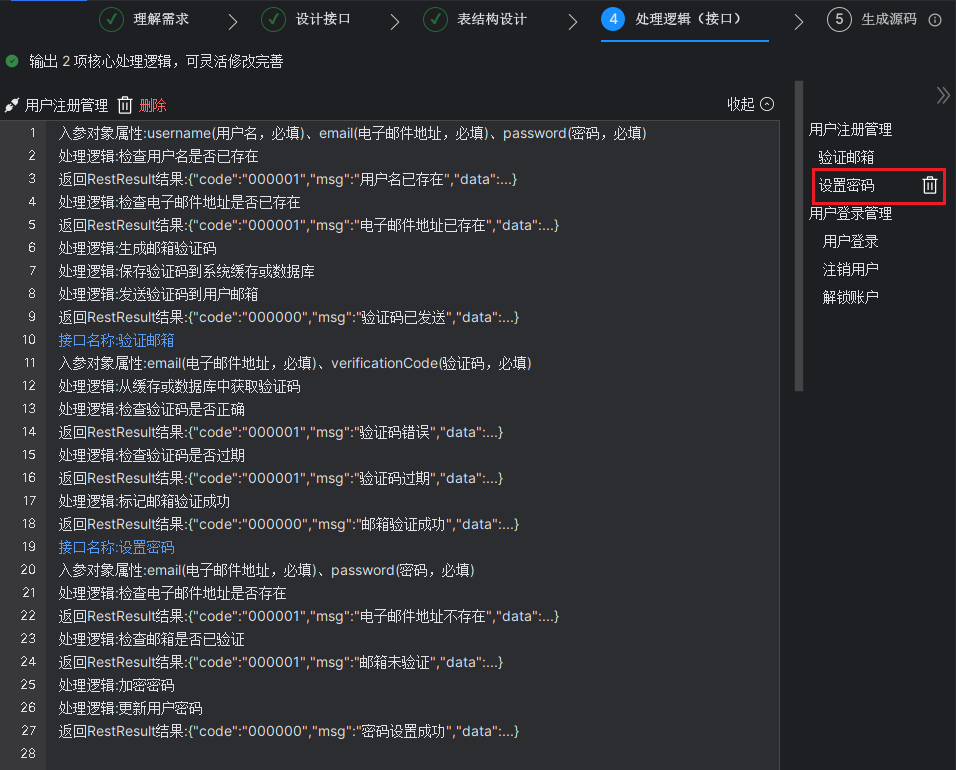Screen dimensions: 956x770
Task: Select the 处理逻辑（接口）step
Action: click(688, 20)
